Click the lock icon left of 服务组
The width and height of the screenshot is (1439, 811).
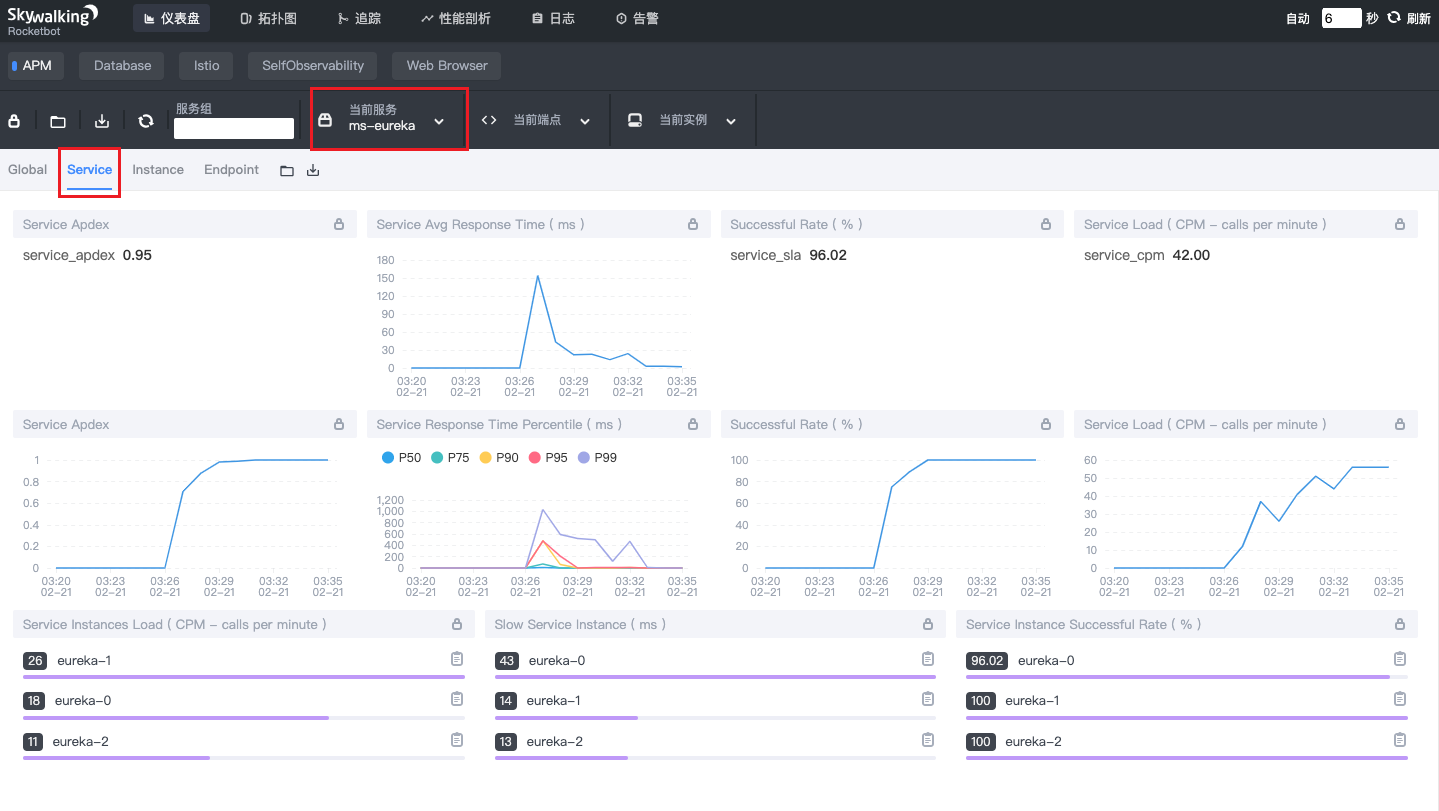(x=14, y=121)
